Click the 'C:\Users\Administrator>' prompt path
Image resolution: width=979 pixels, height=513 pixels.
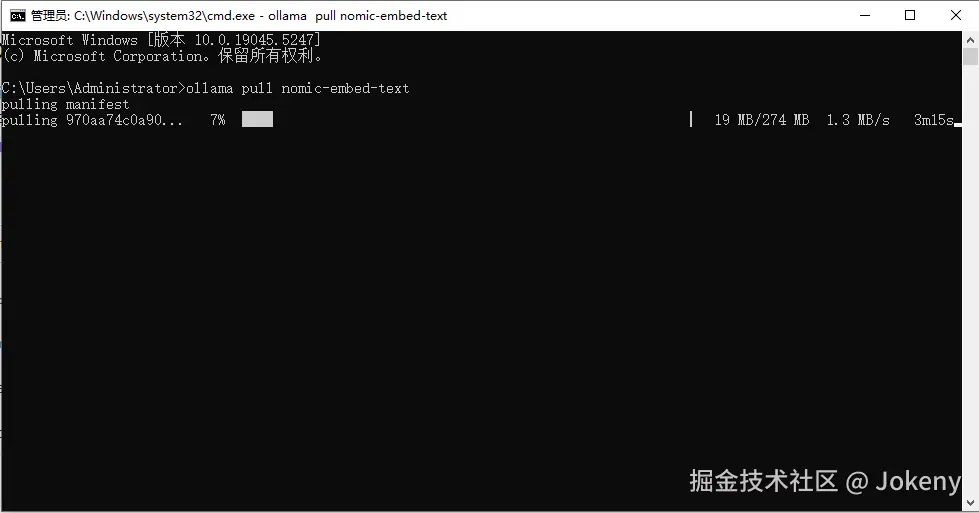point(93,88)
